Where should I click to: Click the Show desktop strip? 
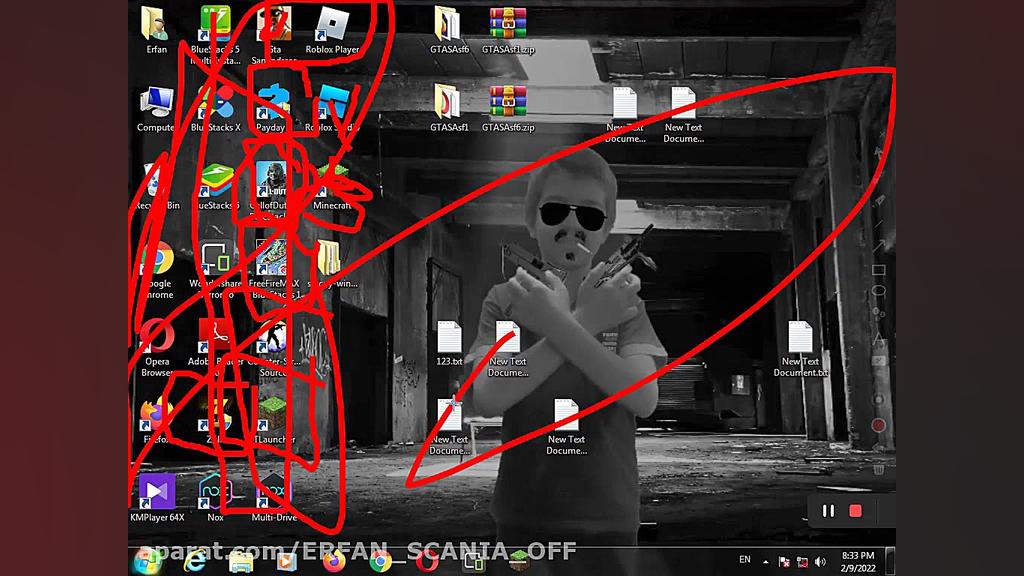(889, 561)
